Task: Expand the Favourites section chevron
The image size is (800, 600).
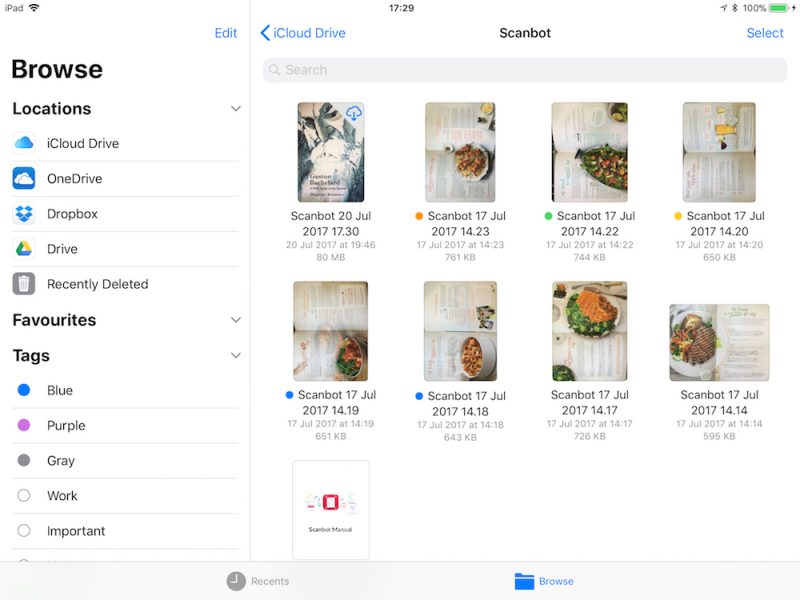Action: click(x=235, y=320)
